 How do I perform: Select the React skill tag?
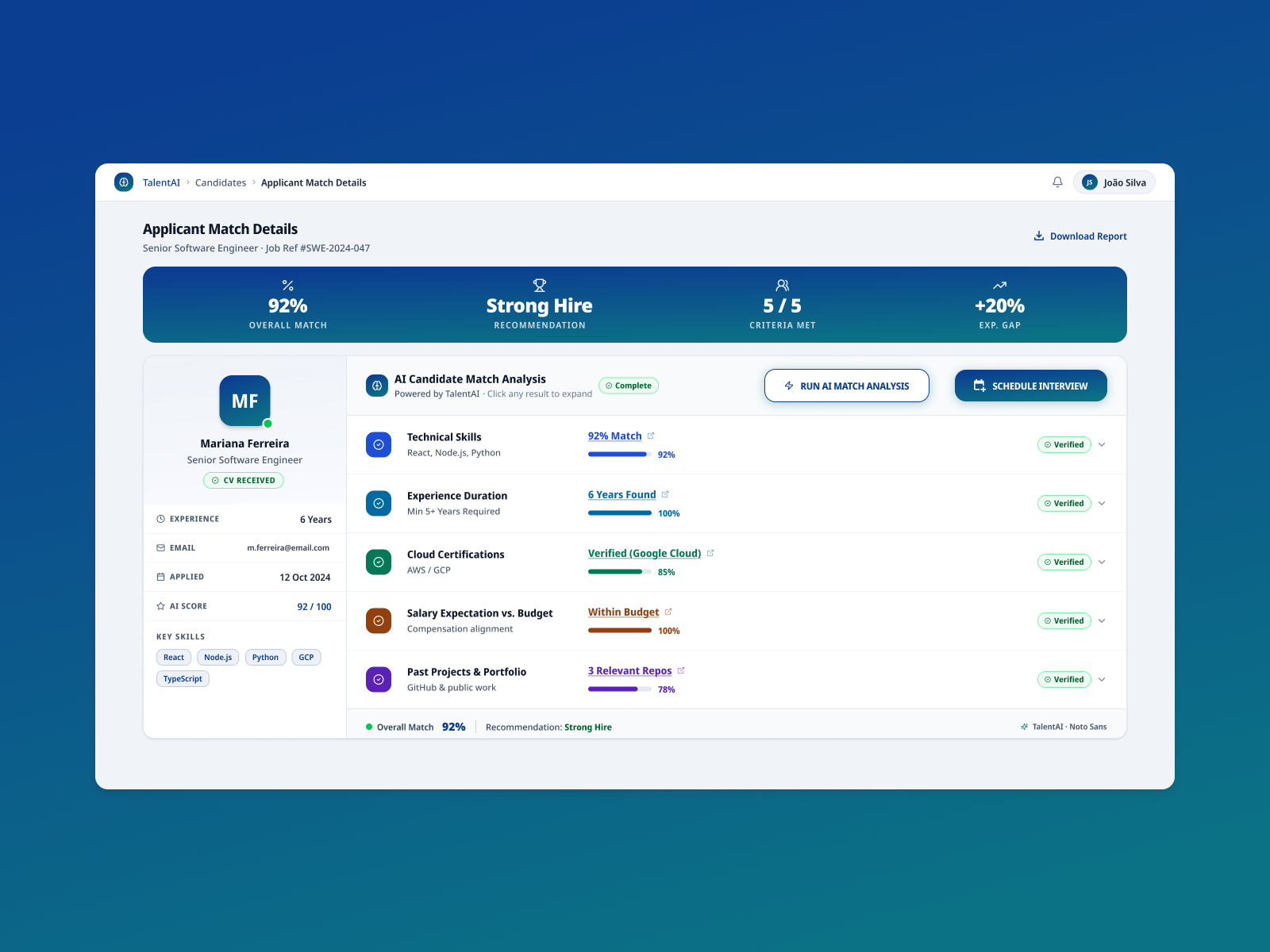174,658
